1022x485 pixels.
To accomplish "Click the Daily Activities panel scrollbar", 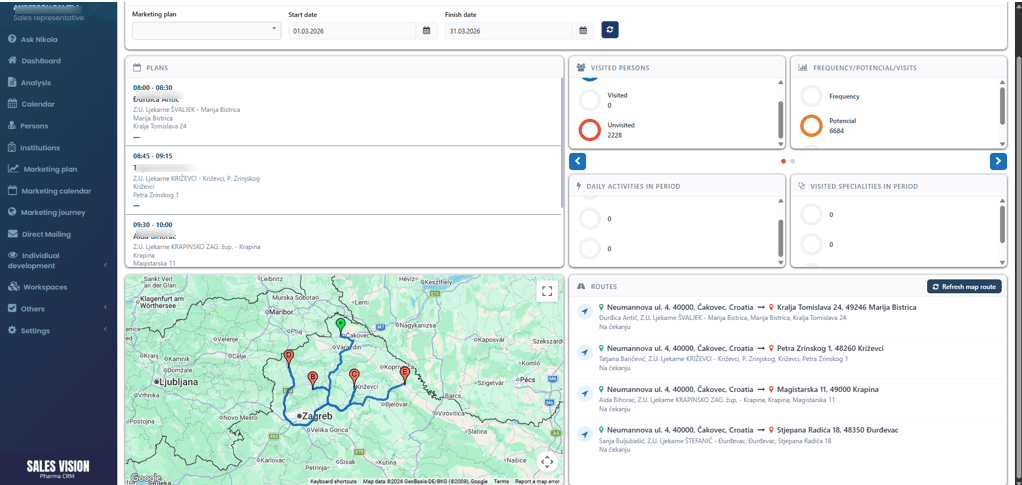I will (x=781, y=238).
